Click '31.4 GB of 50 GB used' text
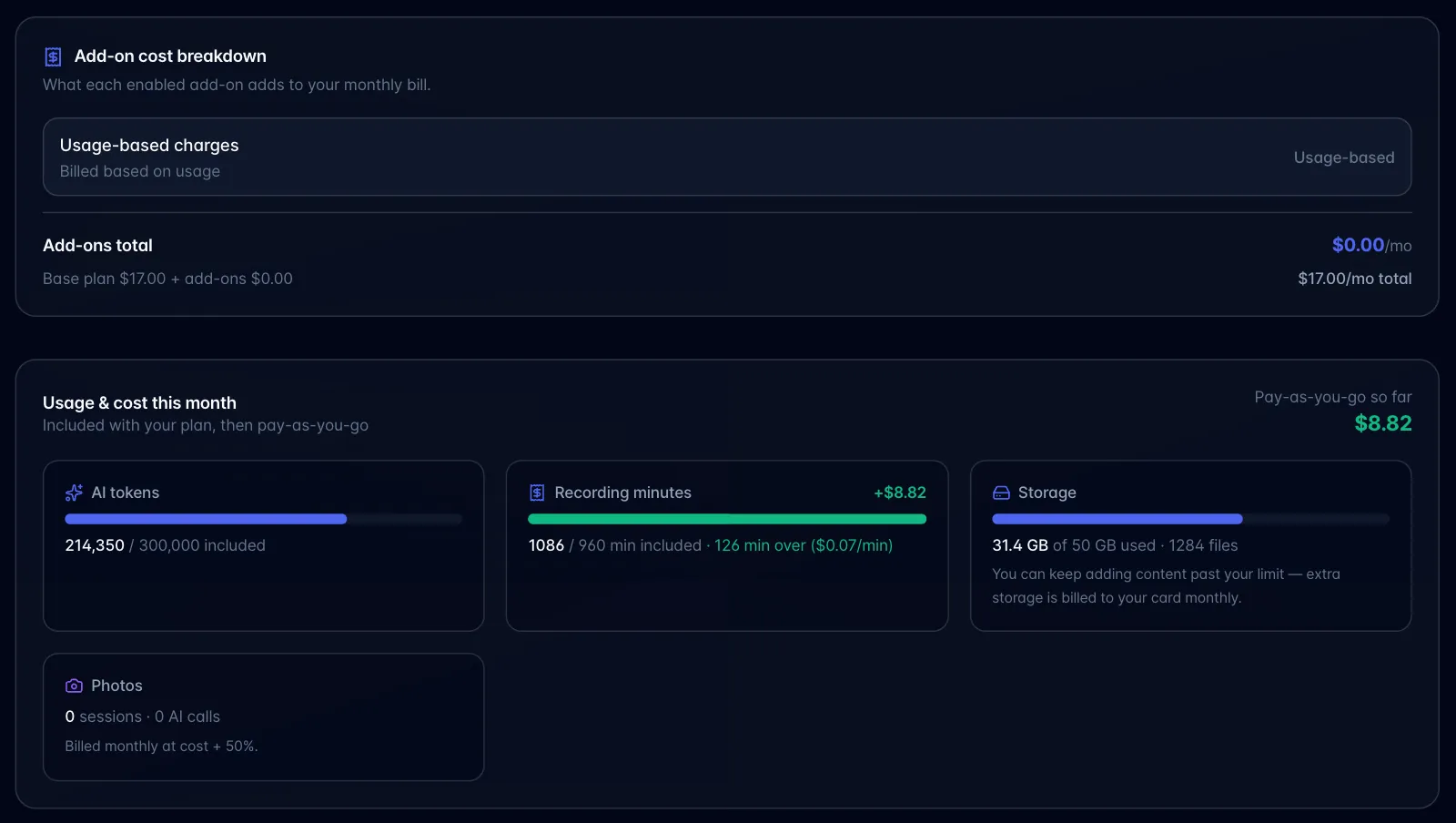The height and width of the screenshot is (823, 1456). point(1074,545)
